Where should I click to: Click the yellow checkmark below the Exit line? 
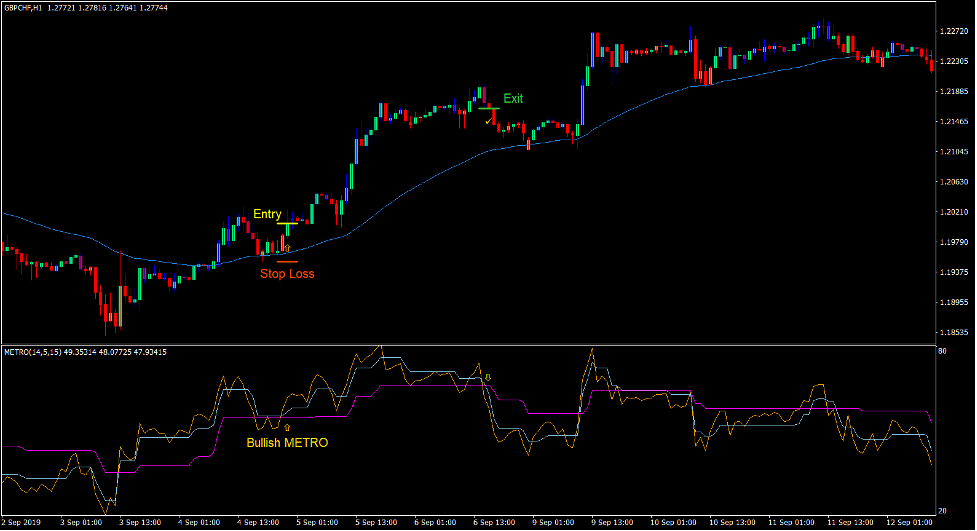click(x=488, y=121)
